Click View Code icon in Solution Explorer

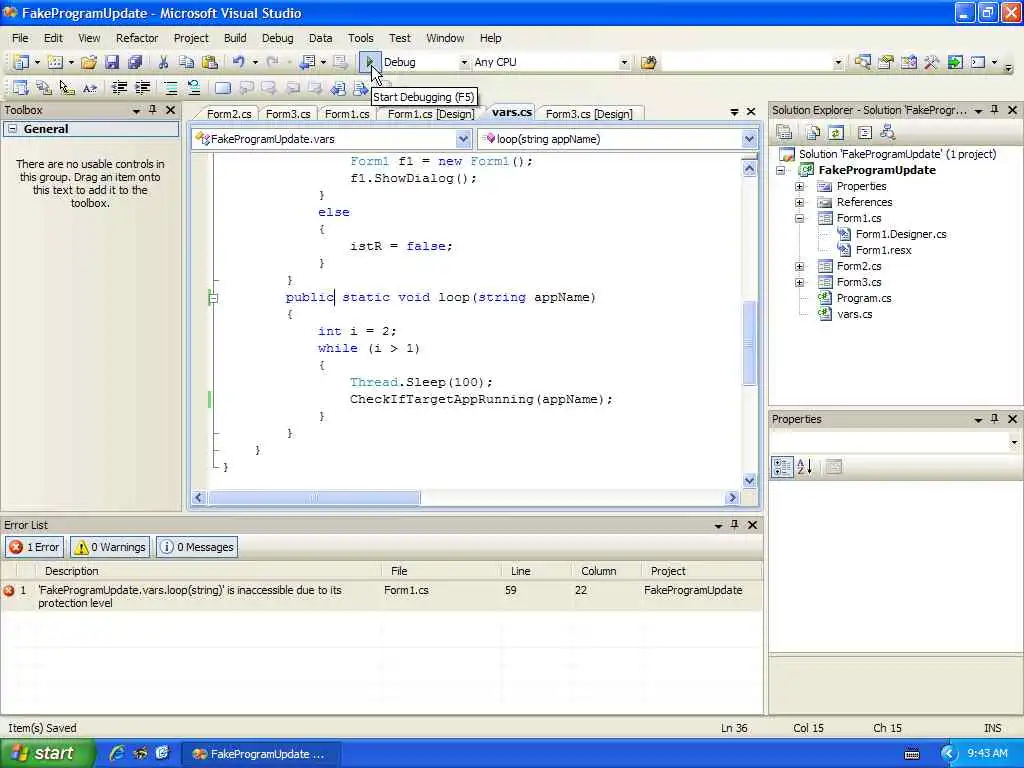[865, 133]
